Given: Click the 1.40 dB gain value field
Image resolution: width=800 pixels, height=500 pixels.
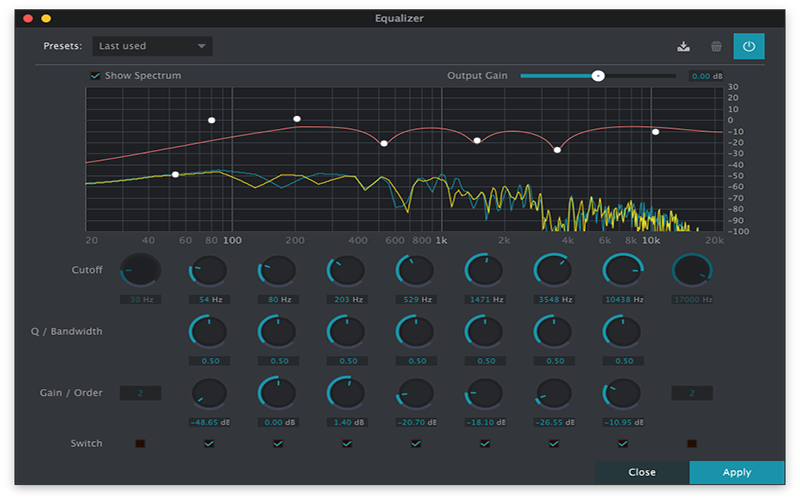Looking at the screenshot, I should (x=347, y=422).
